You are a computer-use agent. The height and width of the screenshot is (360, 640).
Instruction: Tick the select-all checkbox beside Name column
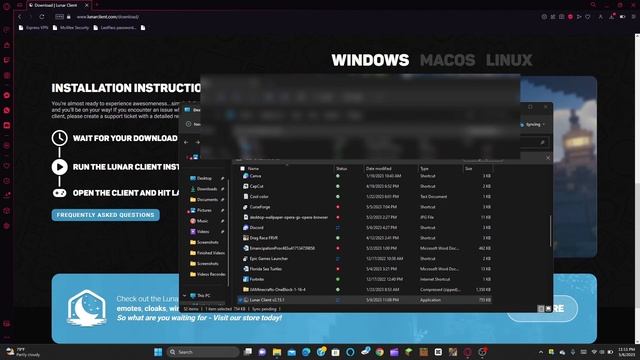coord(242,168)
